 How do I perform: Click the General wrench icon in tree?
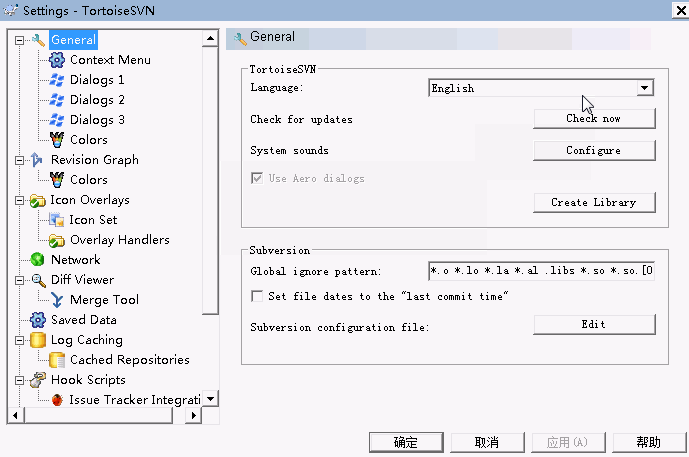coord(38,40)
